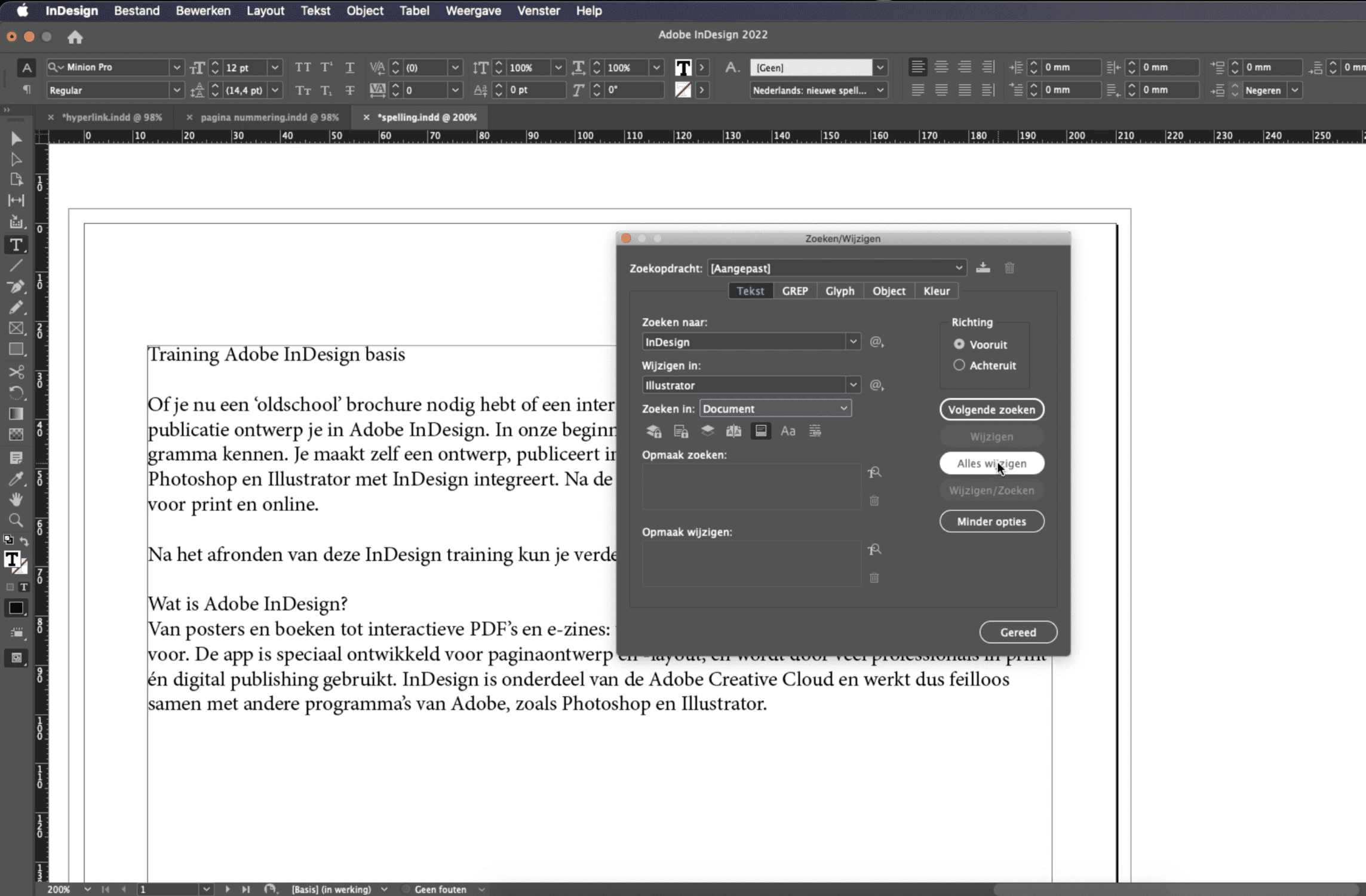Select the Type tool
1366x896 pixels.
tap(16, 245)
